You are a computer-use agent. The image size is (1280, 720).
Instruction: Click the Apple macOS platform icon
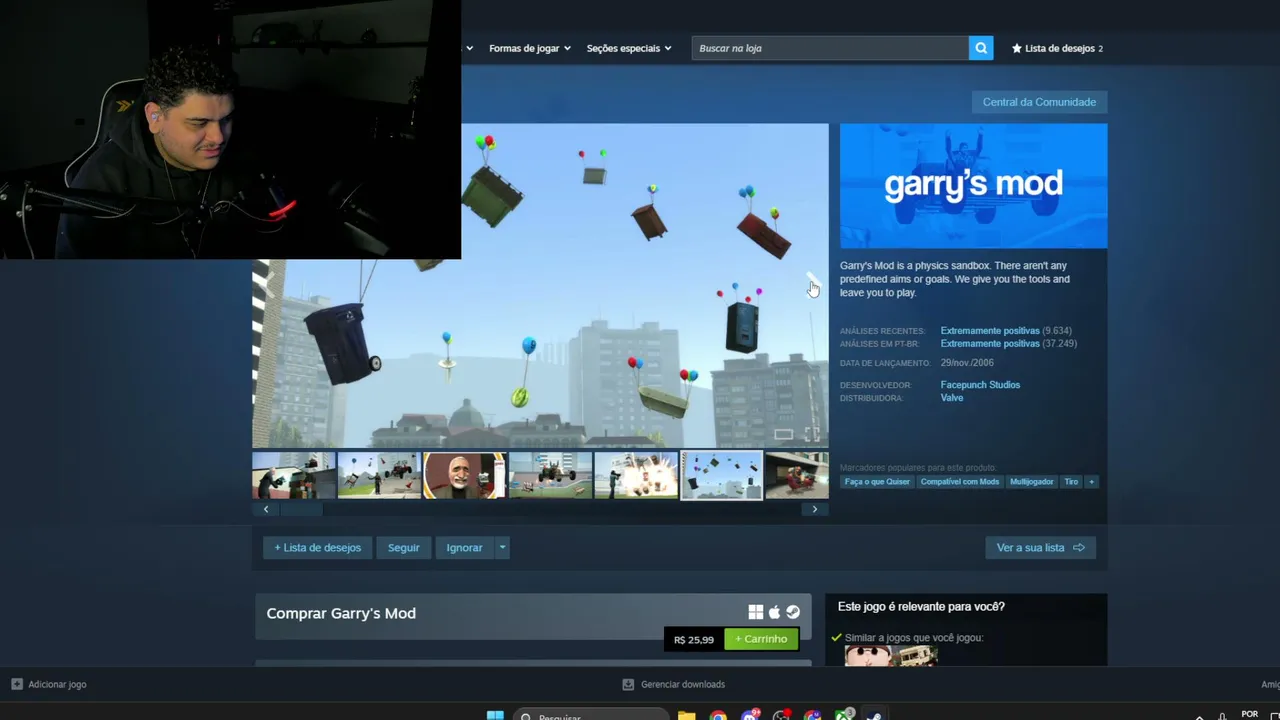point(774,612)
